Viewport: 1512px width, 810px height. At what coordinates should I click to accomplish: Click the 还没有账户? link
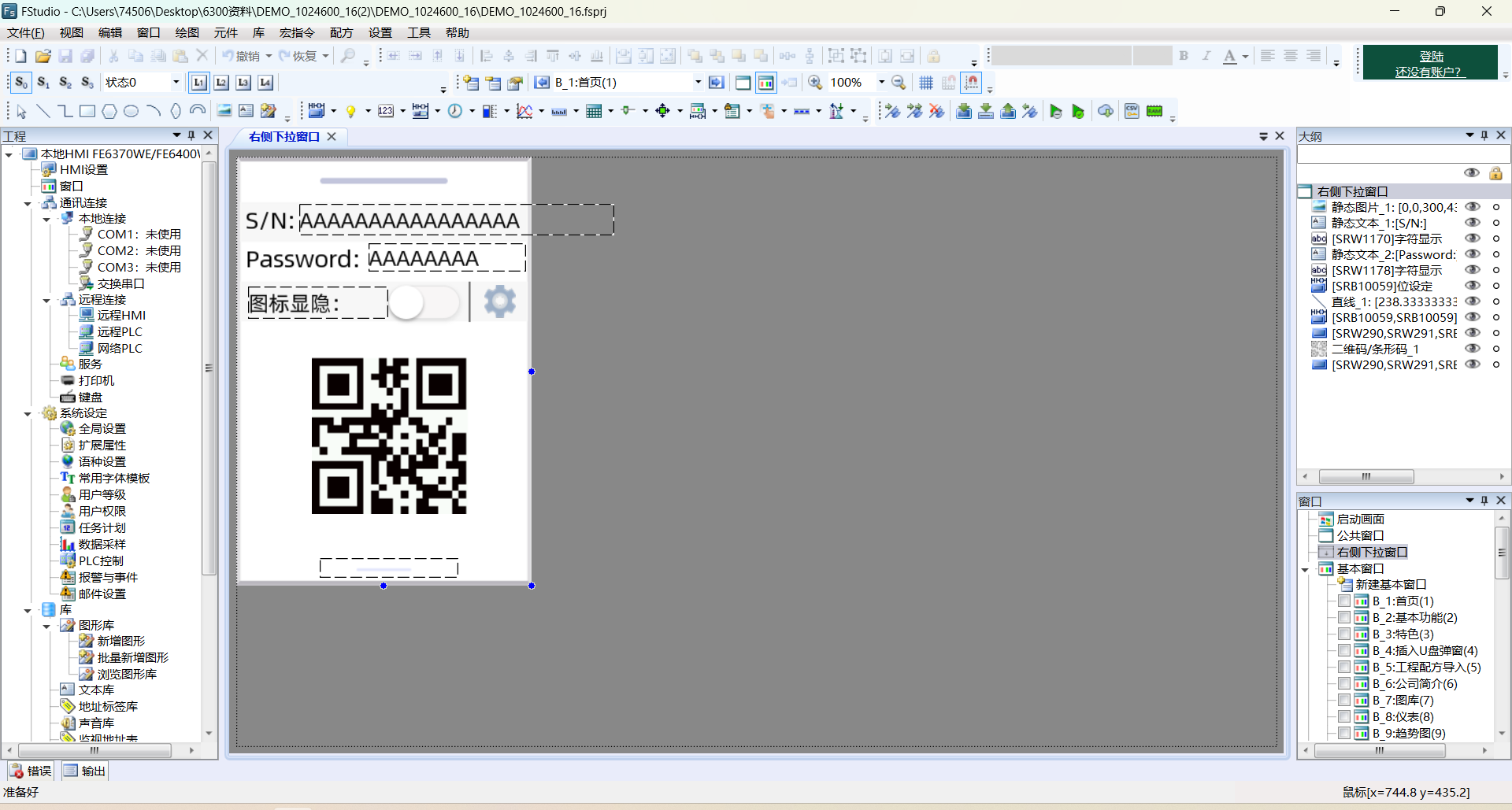tap(1428, 72)
